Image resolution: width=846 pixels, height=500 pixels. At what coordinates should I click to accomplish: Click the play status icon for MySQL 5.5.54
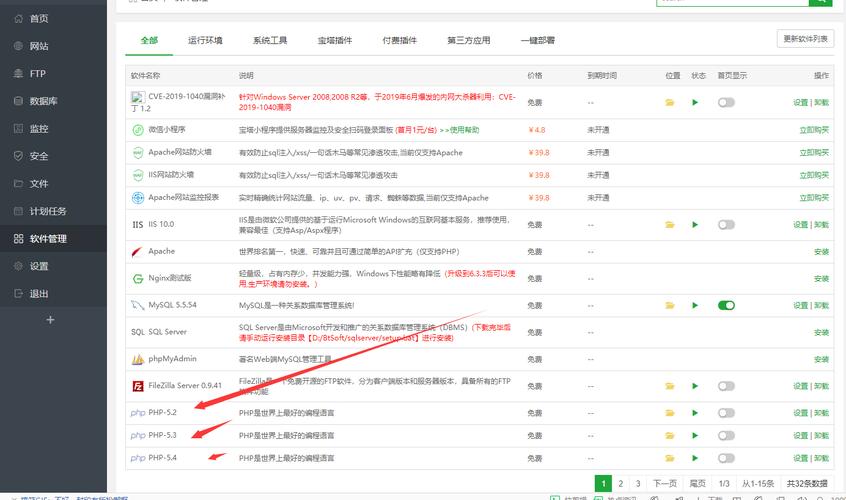[x=695, y=305]
